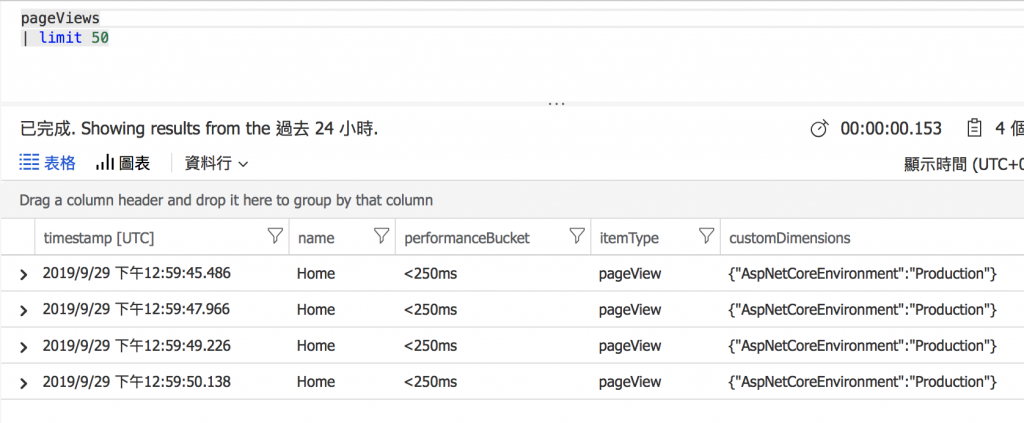Click itemType column filter icon

[706, 237]
